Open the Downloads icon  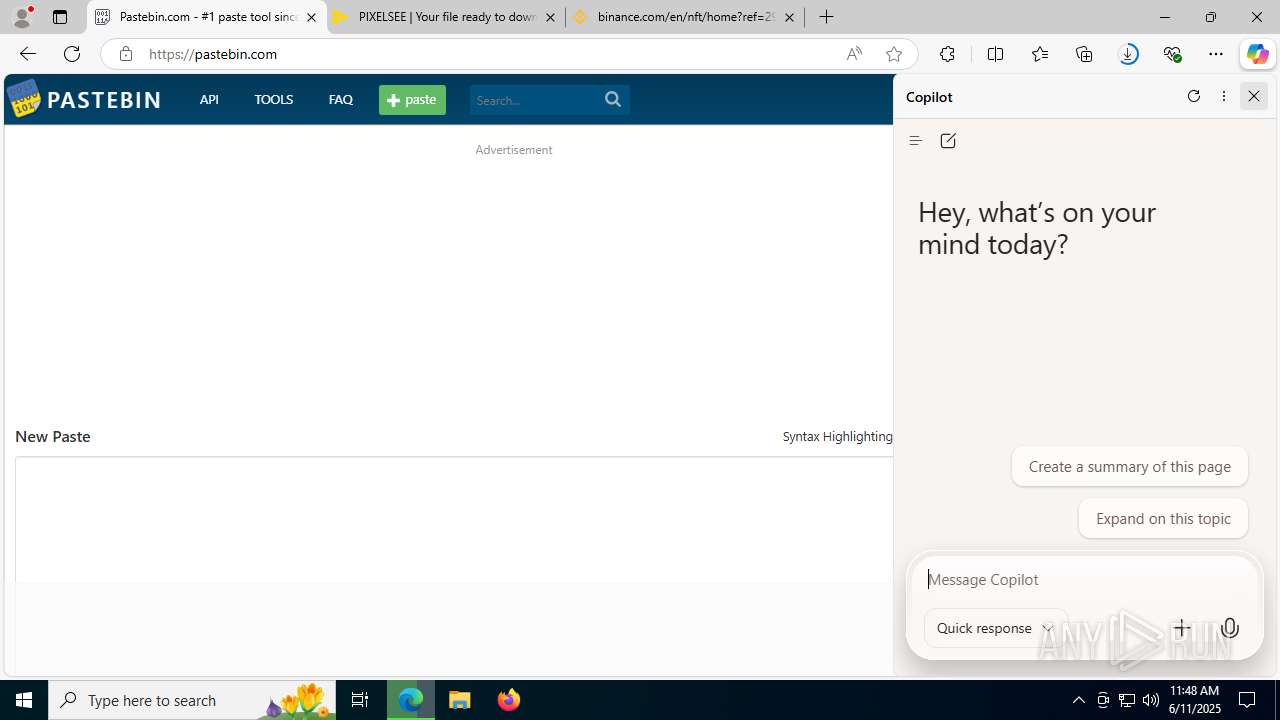pyautogui.click(x=1128, y=54)
